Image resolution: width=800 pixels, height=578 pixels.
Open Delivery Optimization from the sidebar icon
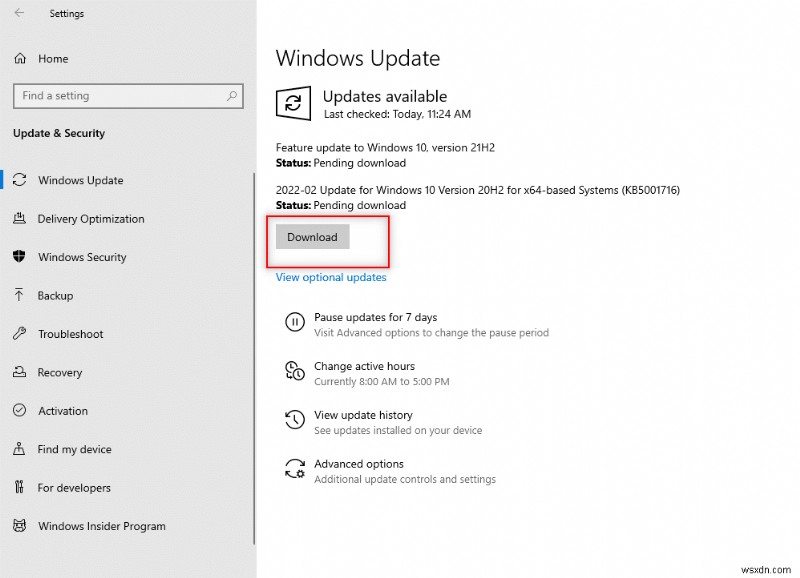[21, 219]
